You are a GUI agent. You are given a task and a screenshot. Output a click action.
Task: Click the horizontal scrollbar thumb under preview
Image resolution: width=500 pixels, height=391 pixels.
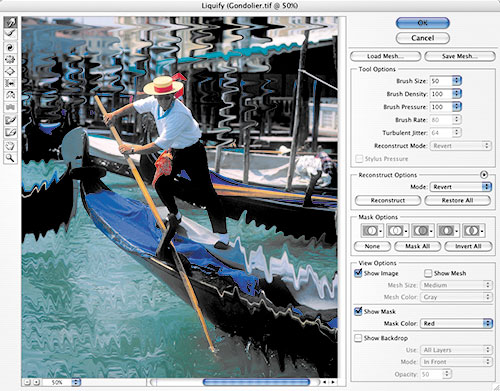click(256, 382)
